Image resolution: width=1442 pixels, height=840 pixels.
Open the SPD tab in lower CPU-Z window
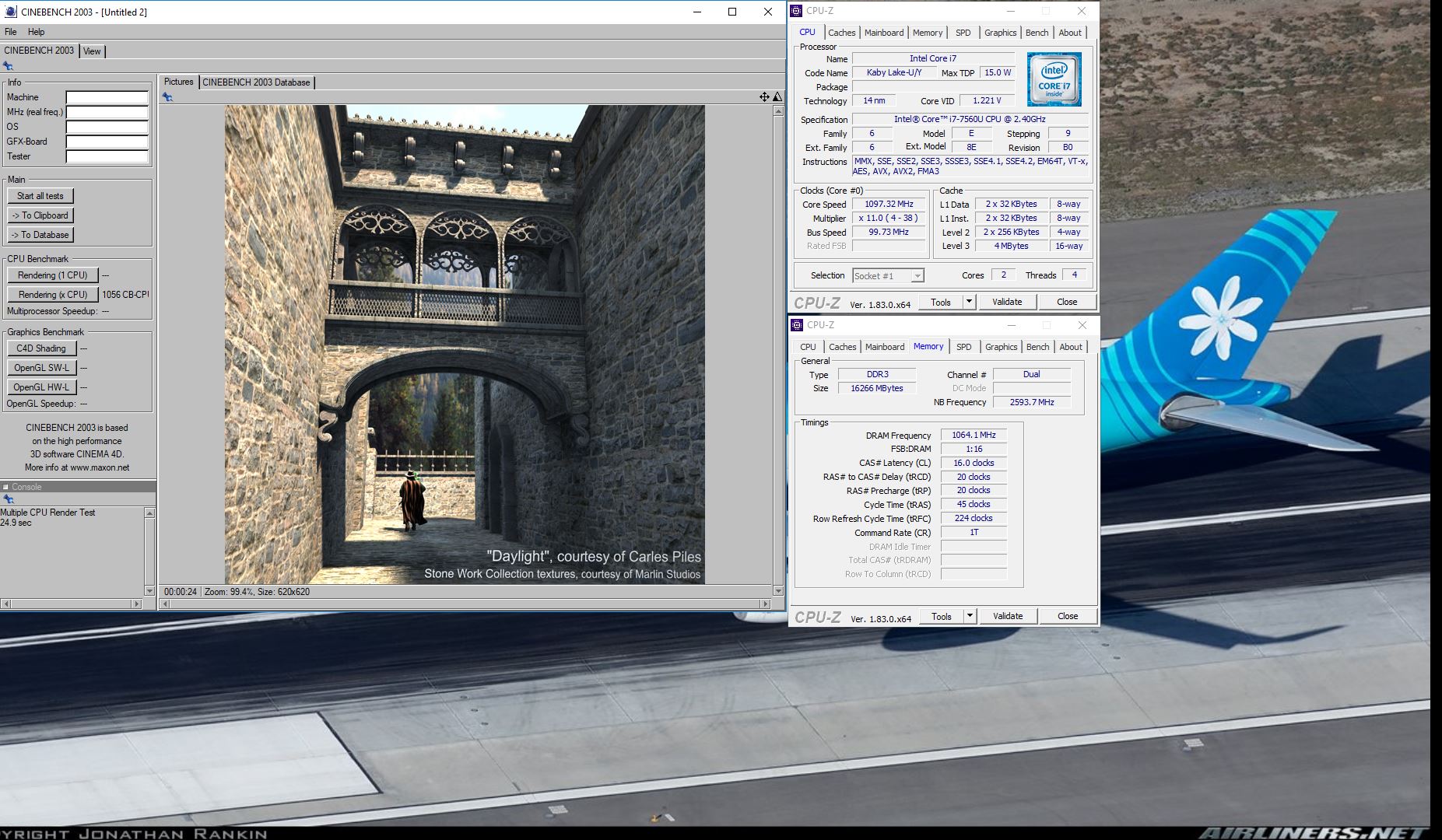click(x=964, y=347)
